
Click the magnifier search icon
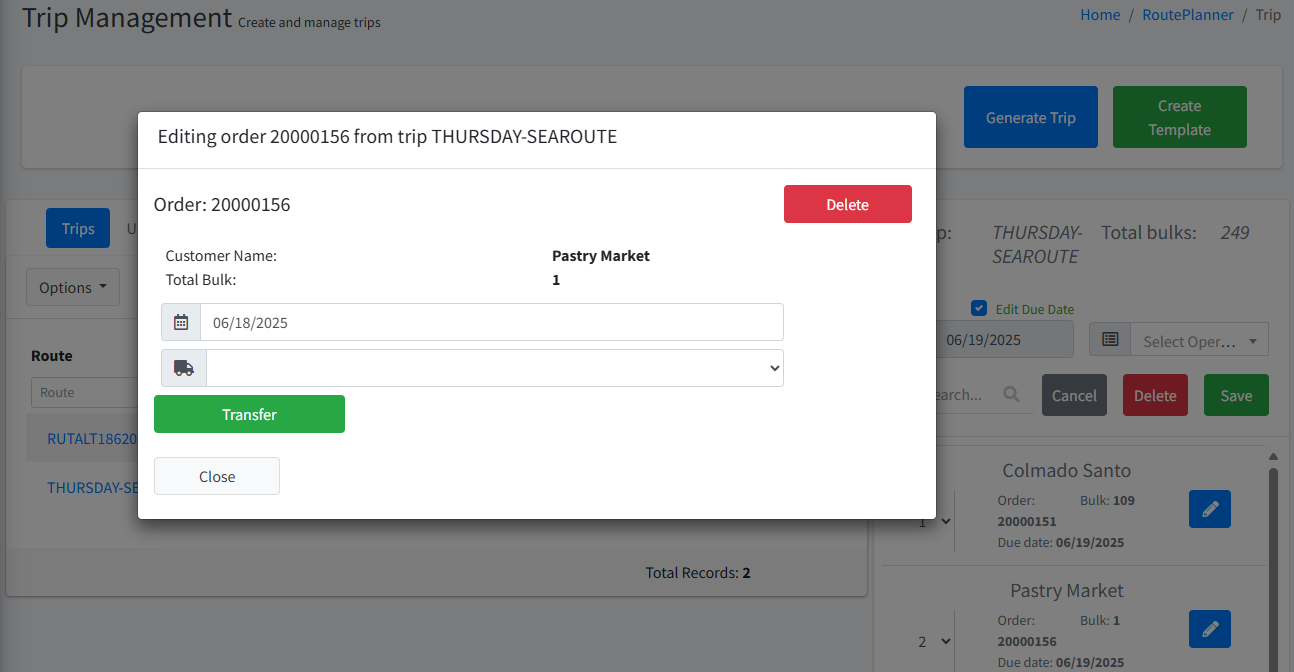coord(1012,395)
